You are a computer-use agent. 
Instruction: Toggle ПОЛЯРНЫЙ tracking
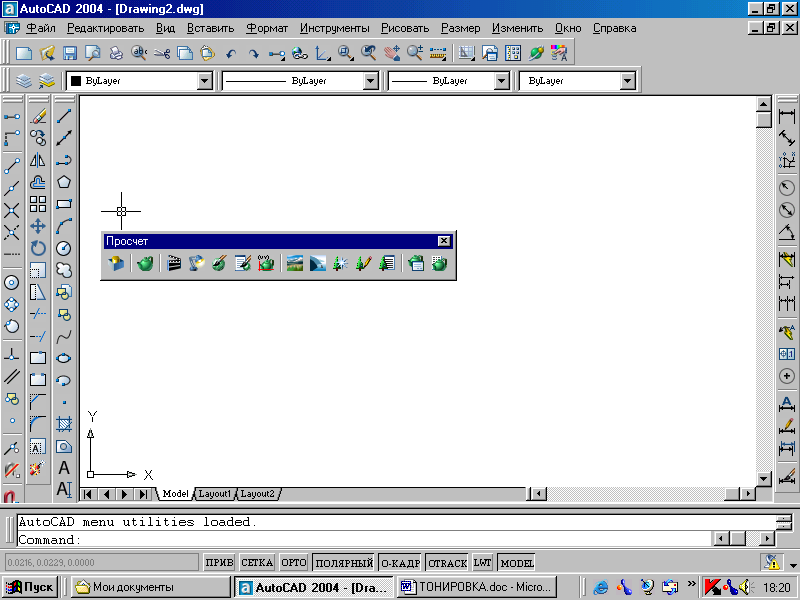coord(344,563)
